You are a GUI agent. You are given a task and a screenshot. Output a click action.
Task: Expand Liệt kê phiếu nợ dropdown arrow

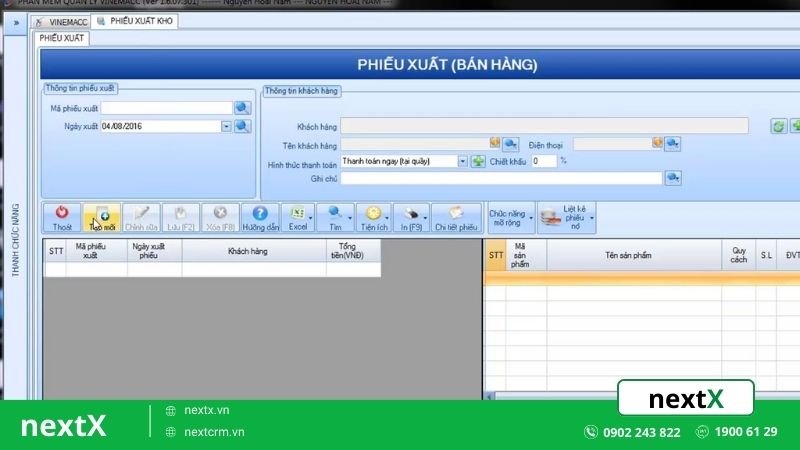coord(591,218)
